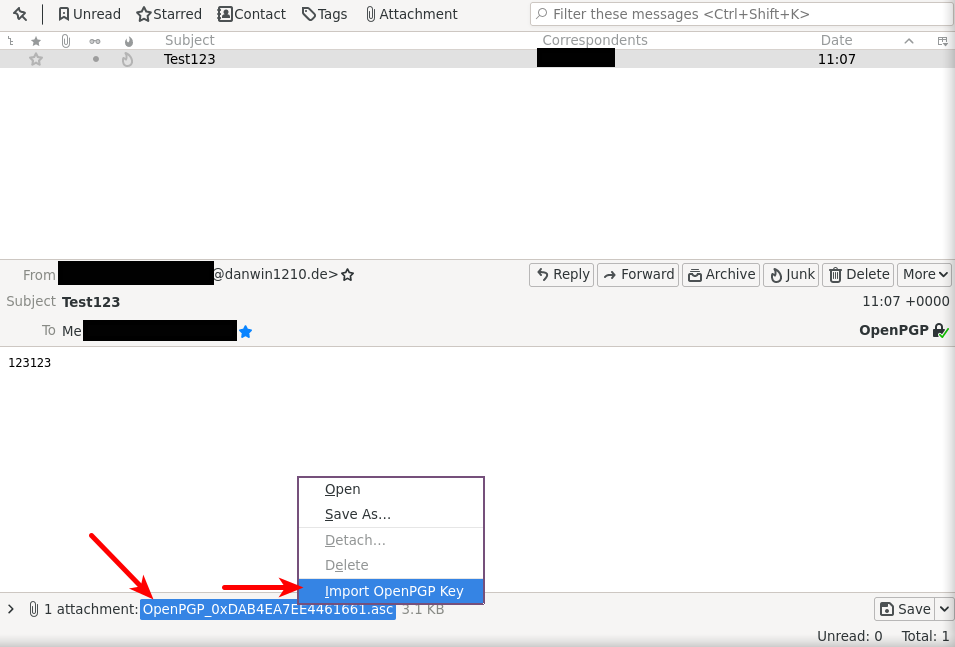Click the column picker icon in the header
Image resolution: width=955 pixels, height=647 pixels.
coord(942,41)
